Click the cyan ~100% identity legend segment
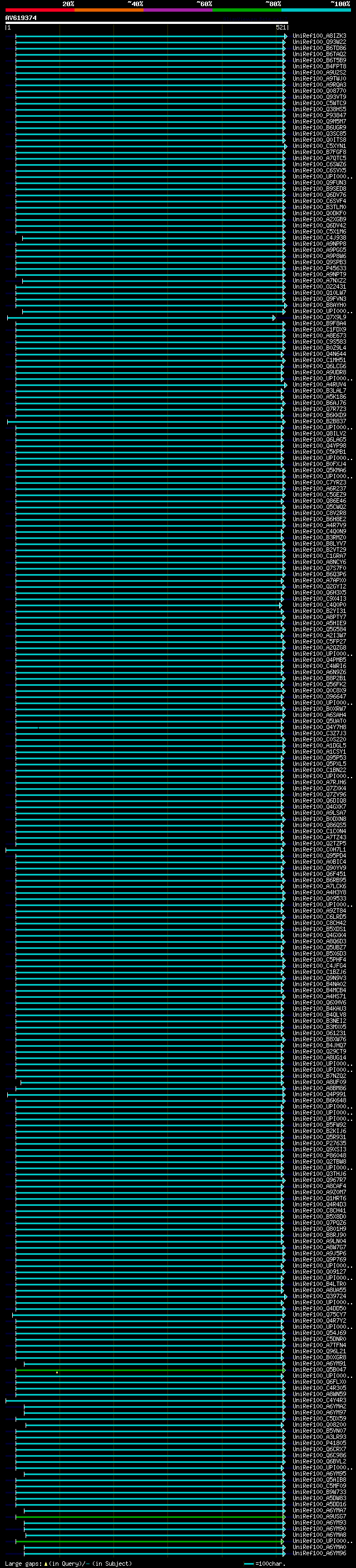The width and height of the screenshot is (356, 1568). [316, 10]
